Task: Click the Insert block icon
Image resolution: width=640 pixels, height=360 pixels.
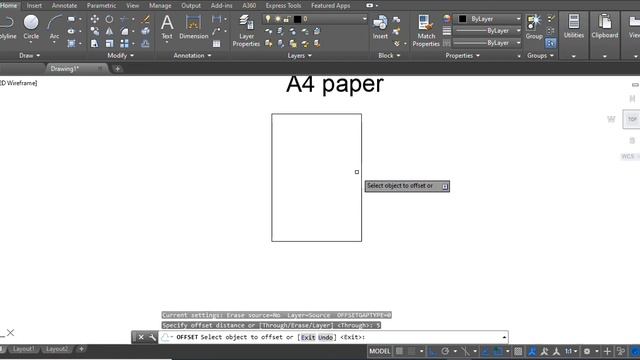Action: pos(380,27)
